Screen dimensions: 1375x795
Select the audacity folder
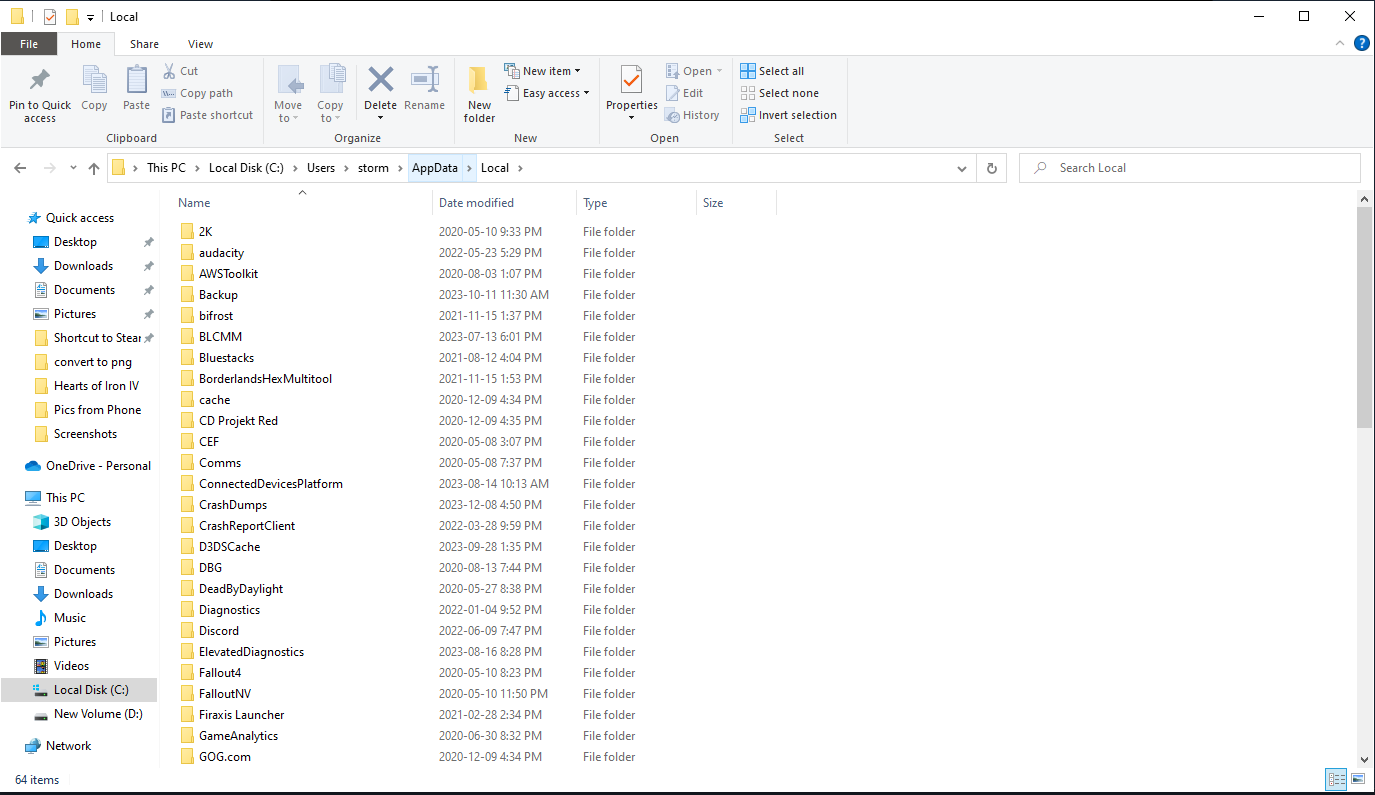tap(221, 253)
